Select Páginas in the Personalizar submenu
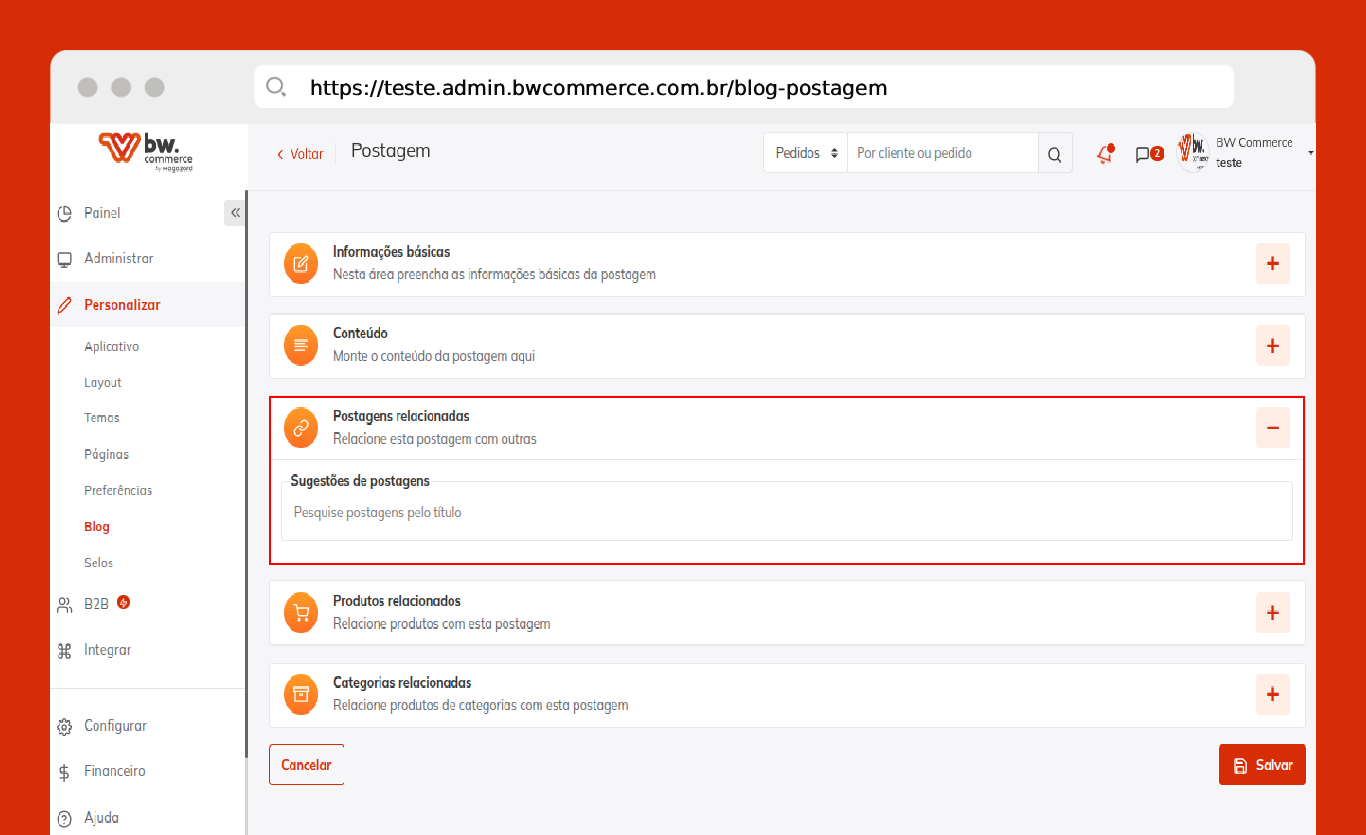1366x835 pixels. (106, 454)
